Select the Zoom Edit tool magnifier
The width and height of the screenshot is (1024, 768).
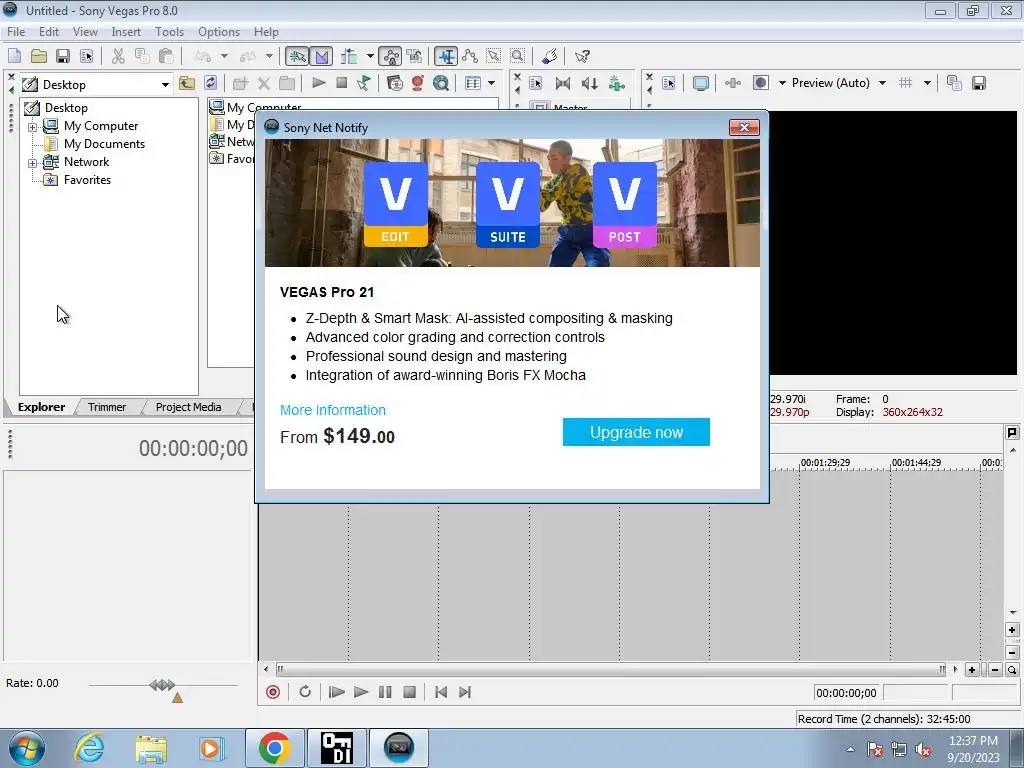click(517, 56)
